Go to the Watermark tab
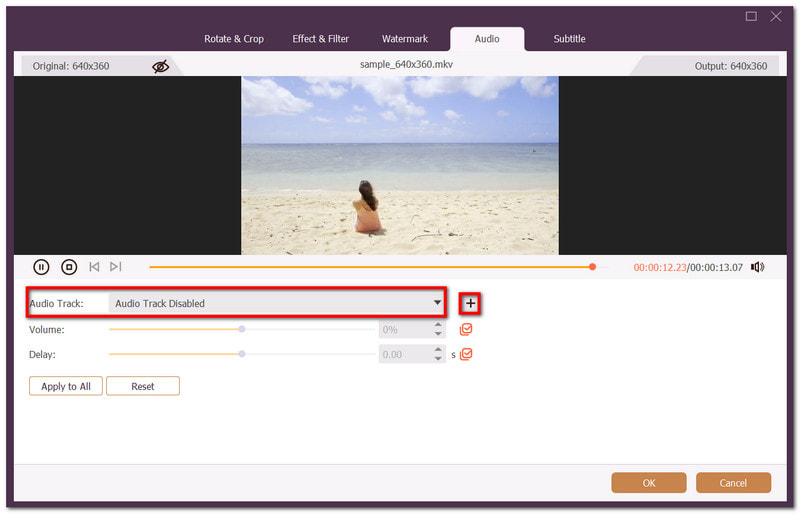800x514 pixels. (405, 39)
